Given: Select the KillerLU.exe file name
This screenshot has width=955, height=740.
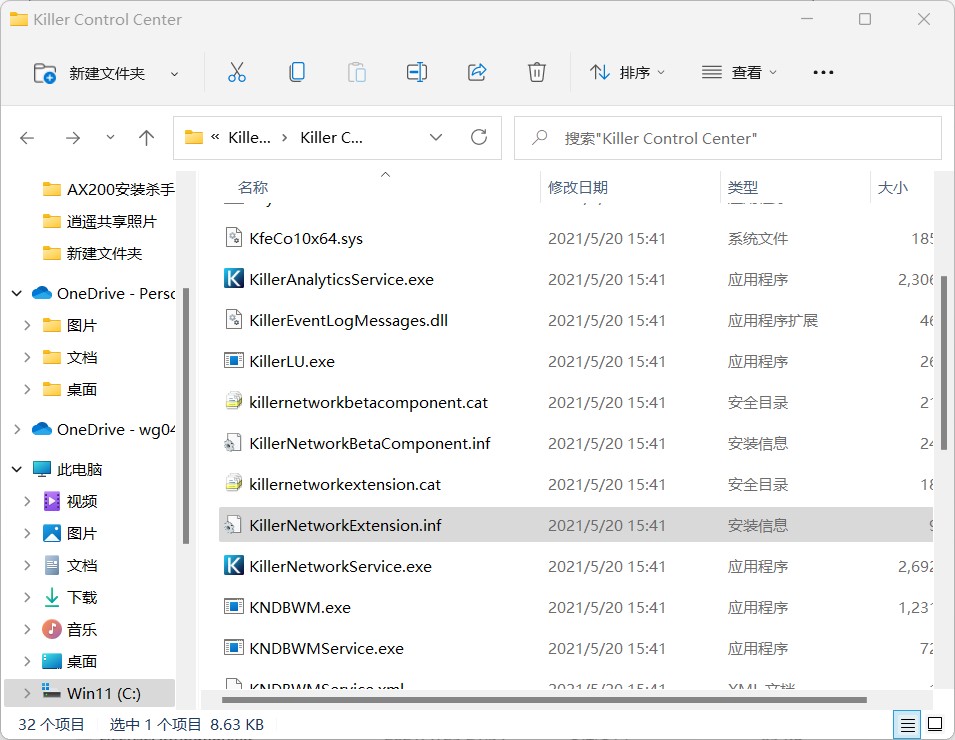Looking at the screenshot, I should click(x=292, y=361).
